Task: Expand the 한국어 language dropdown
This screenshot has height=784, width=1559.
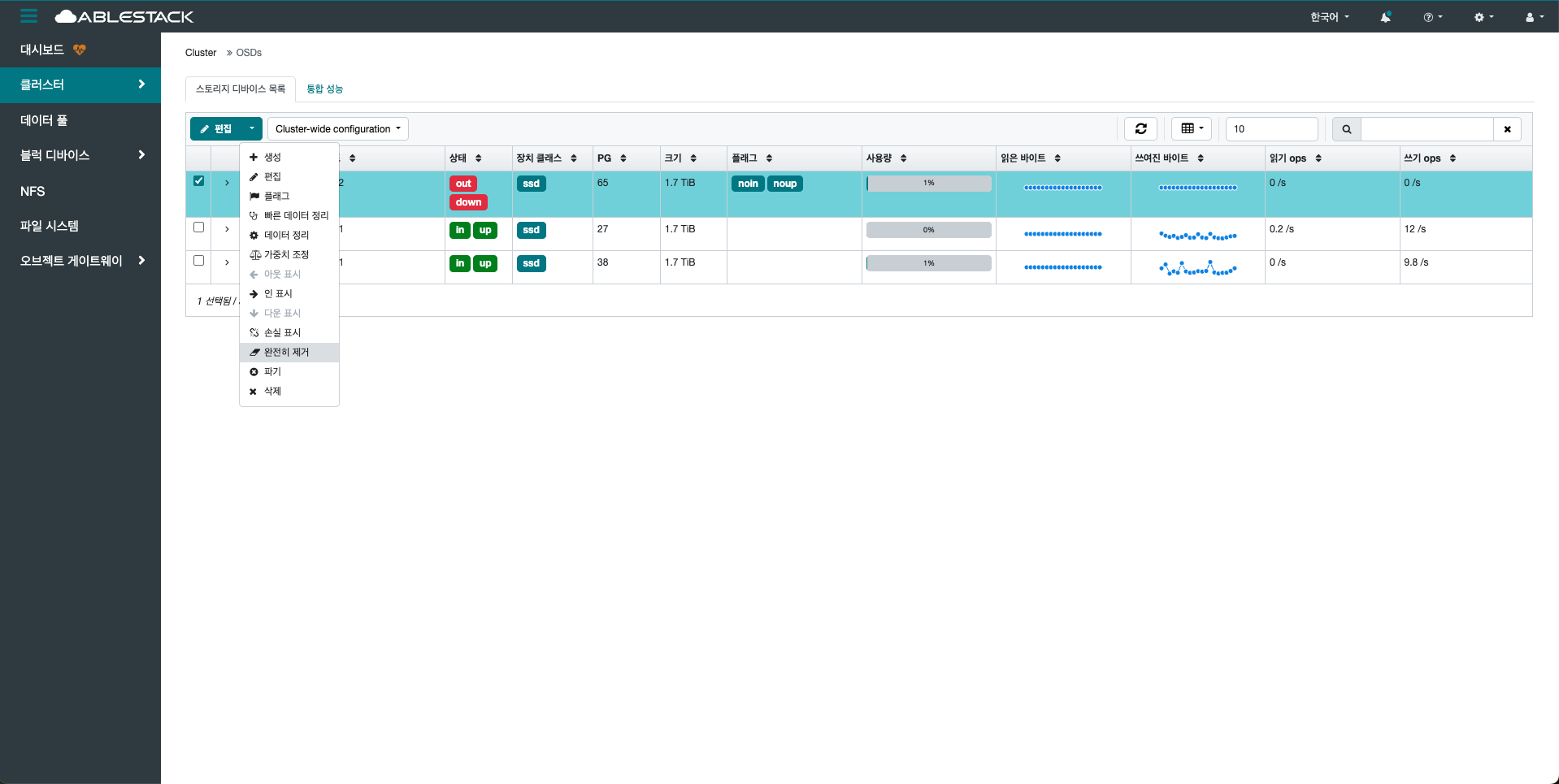Action: [x=1329, y=17]
